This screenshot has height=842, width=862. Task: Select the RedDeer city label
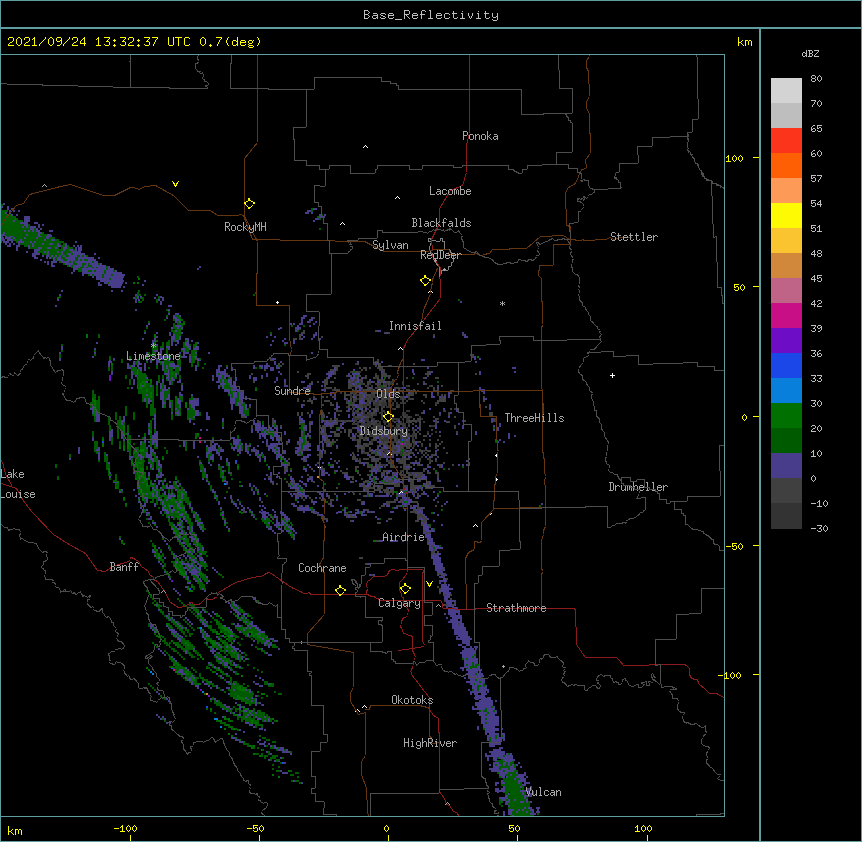point(440,255)
